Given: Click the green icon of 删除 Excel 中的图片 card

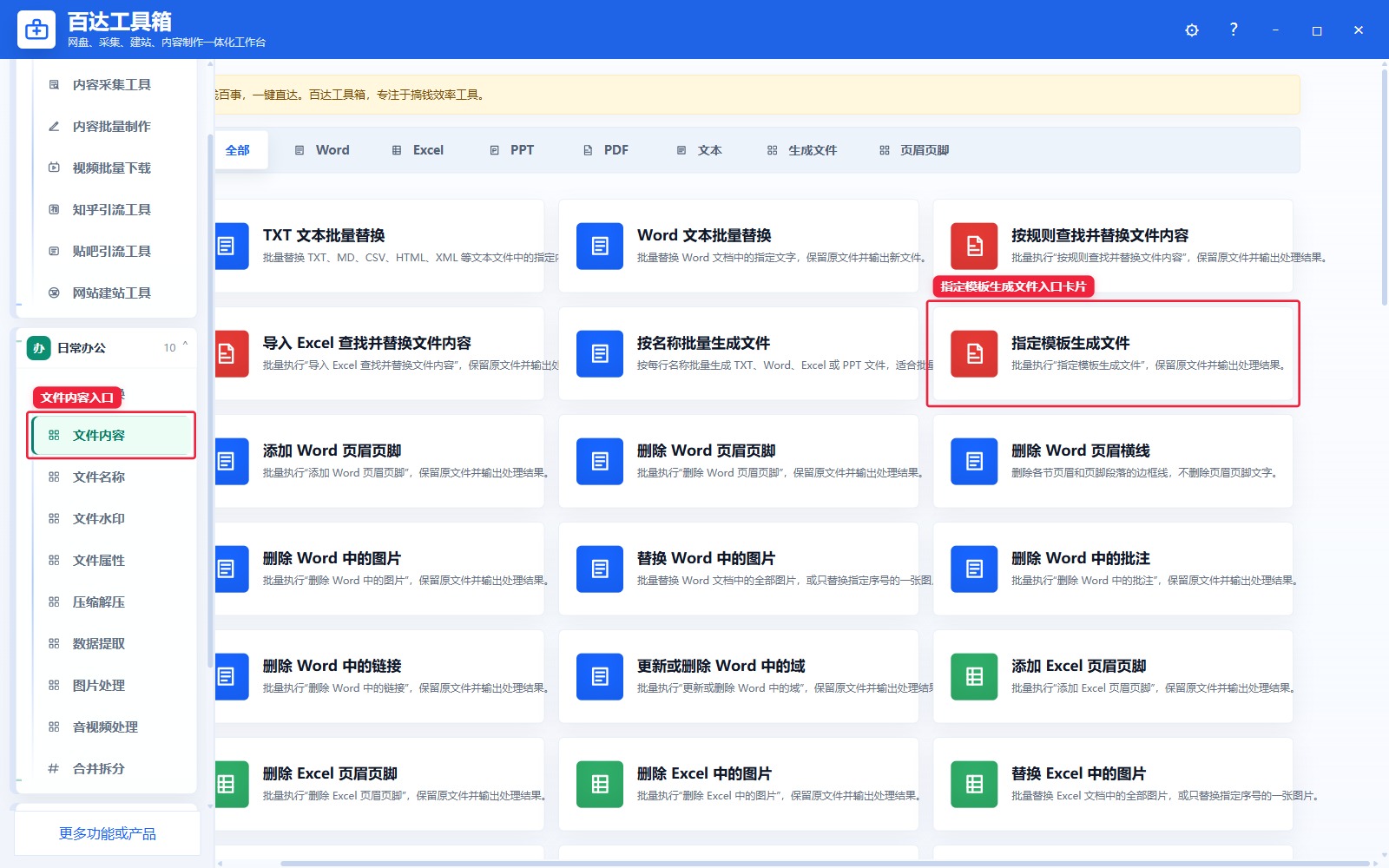Looking at the screenshot, I should point(600,785).
